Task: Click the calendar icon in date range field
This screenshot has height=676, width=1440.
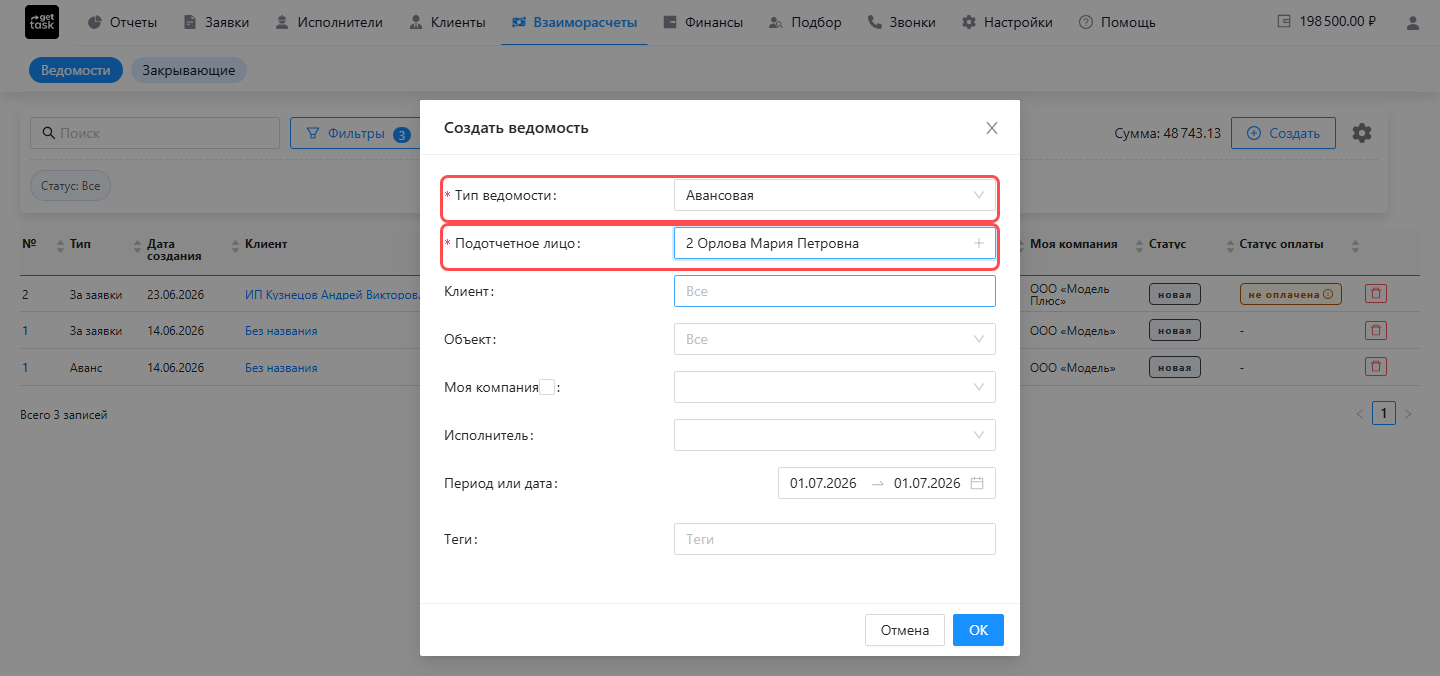Action: click(977, 483)
